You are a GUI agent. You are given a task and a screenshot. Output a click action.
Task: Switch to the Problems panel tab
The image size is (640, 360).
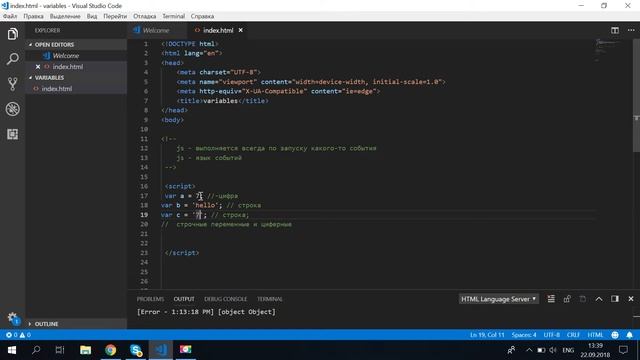150,299
